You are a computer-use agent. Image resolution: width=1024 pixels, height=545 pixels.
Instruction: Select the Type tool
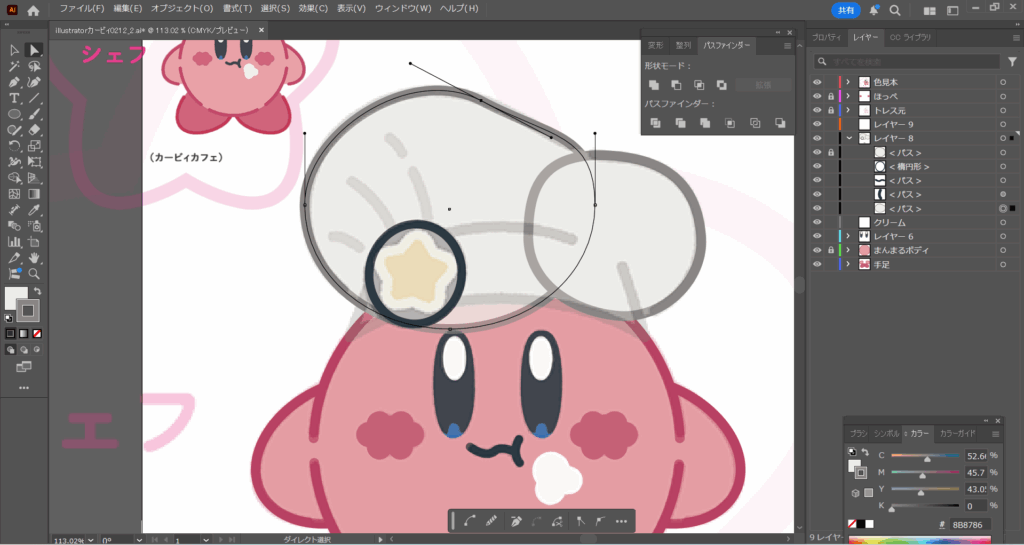pos(15,98)
